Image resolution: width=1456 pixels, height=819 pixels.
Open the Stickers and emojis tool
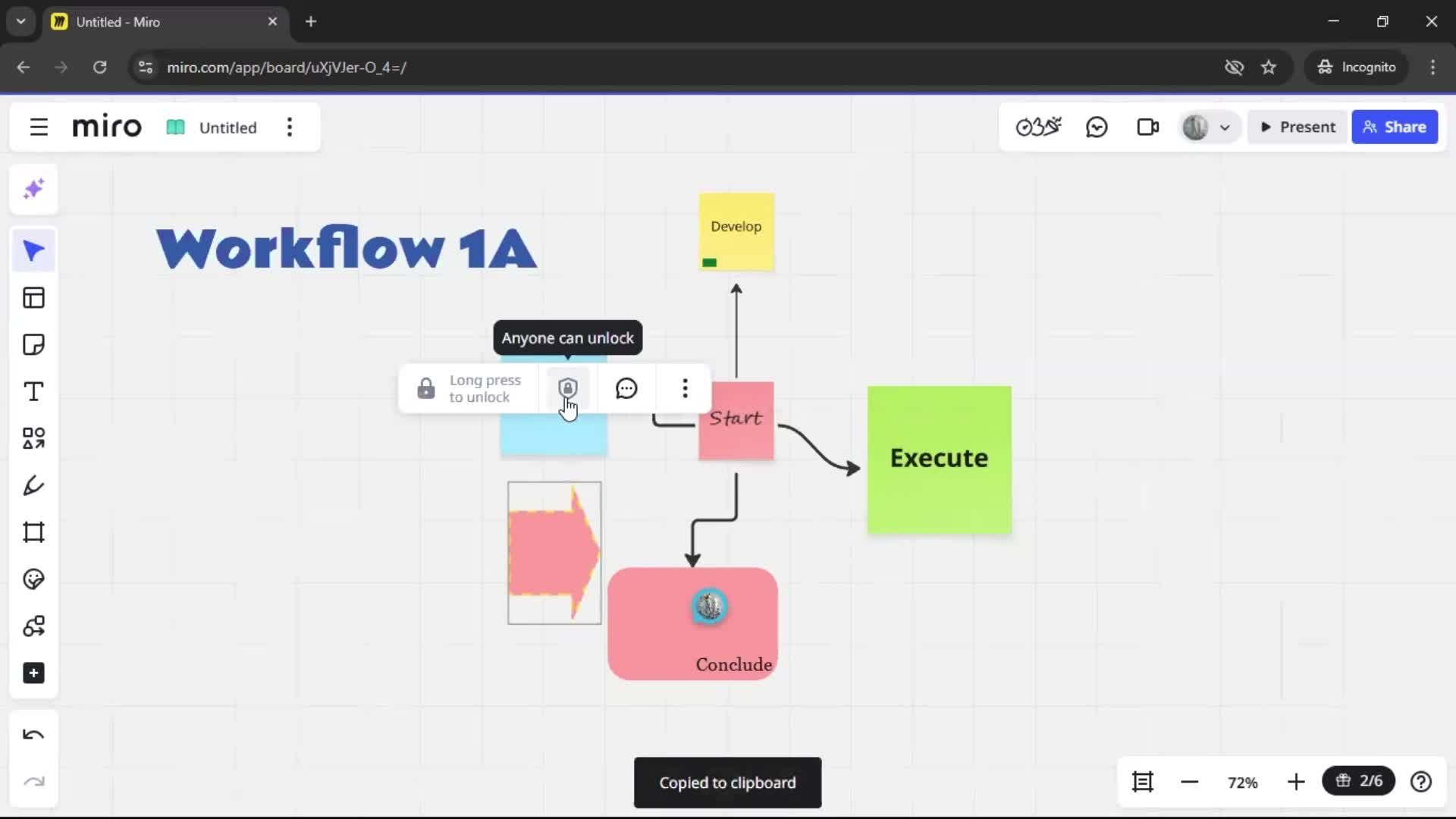[33, 579]
